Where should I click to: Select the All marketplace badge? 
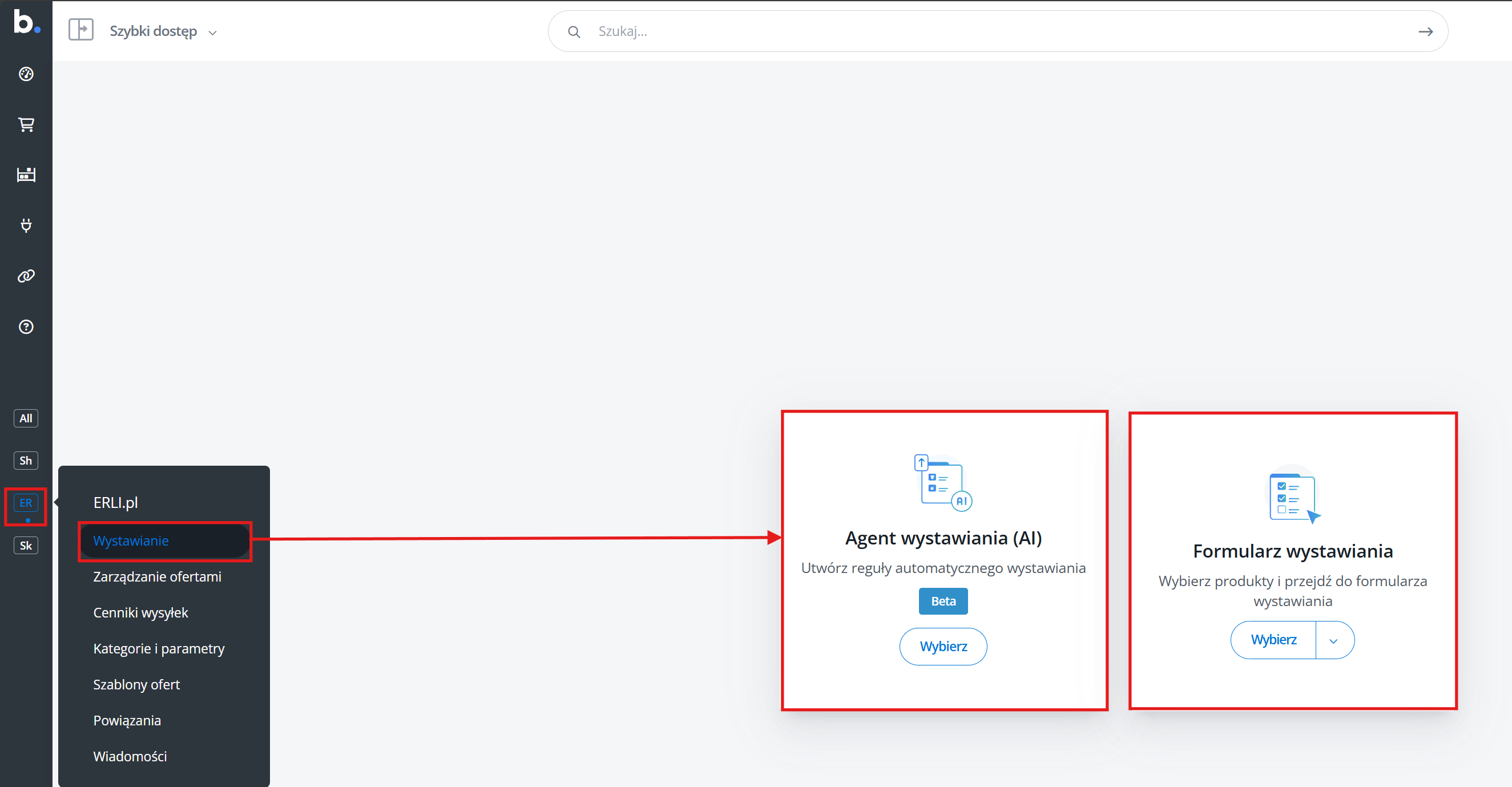pos(26,418)
